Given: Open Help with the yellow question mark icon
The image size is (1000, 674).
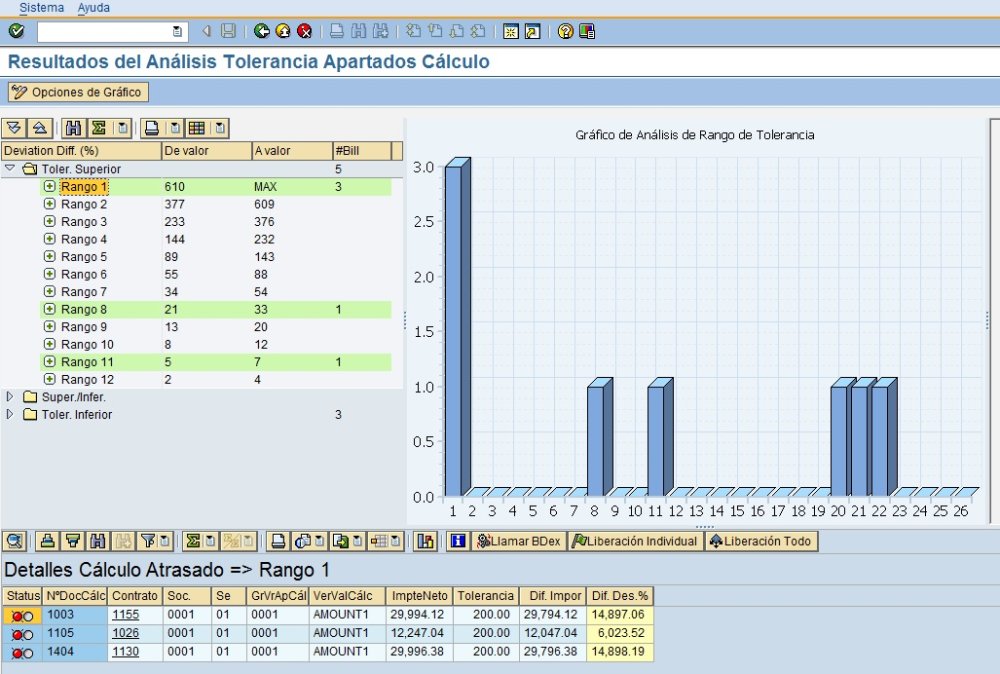Looking at the screenshot, I should pyautogui.click(x=565, y=31).
